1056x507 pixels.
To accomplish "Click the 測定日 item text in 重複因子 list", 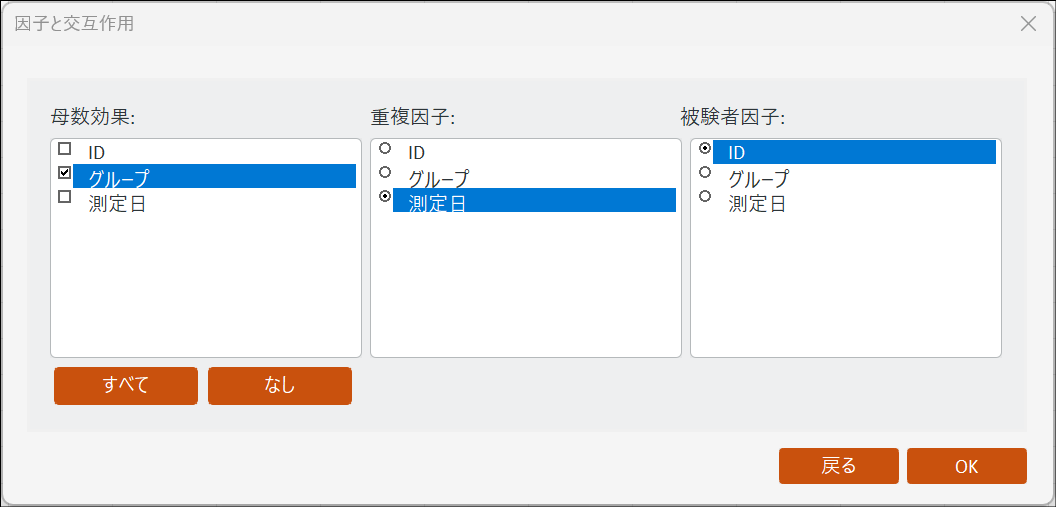I will [x=437, y=203].
